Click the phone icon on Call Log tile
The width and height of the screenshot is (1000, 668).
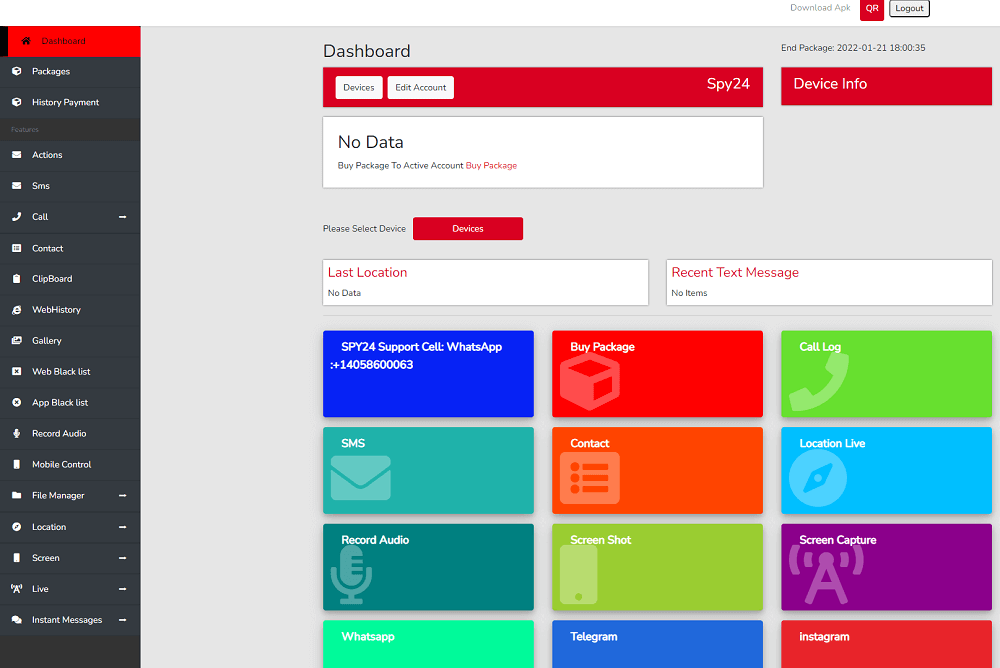coord(818,382)
